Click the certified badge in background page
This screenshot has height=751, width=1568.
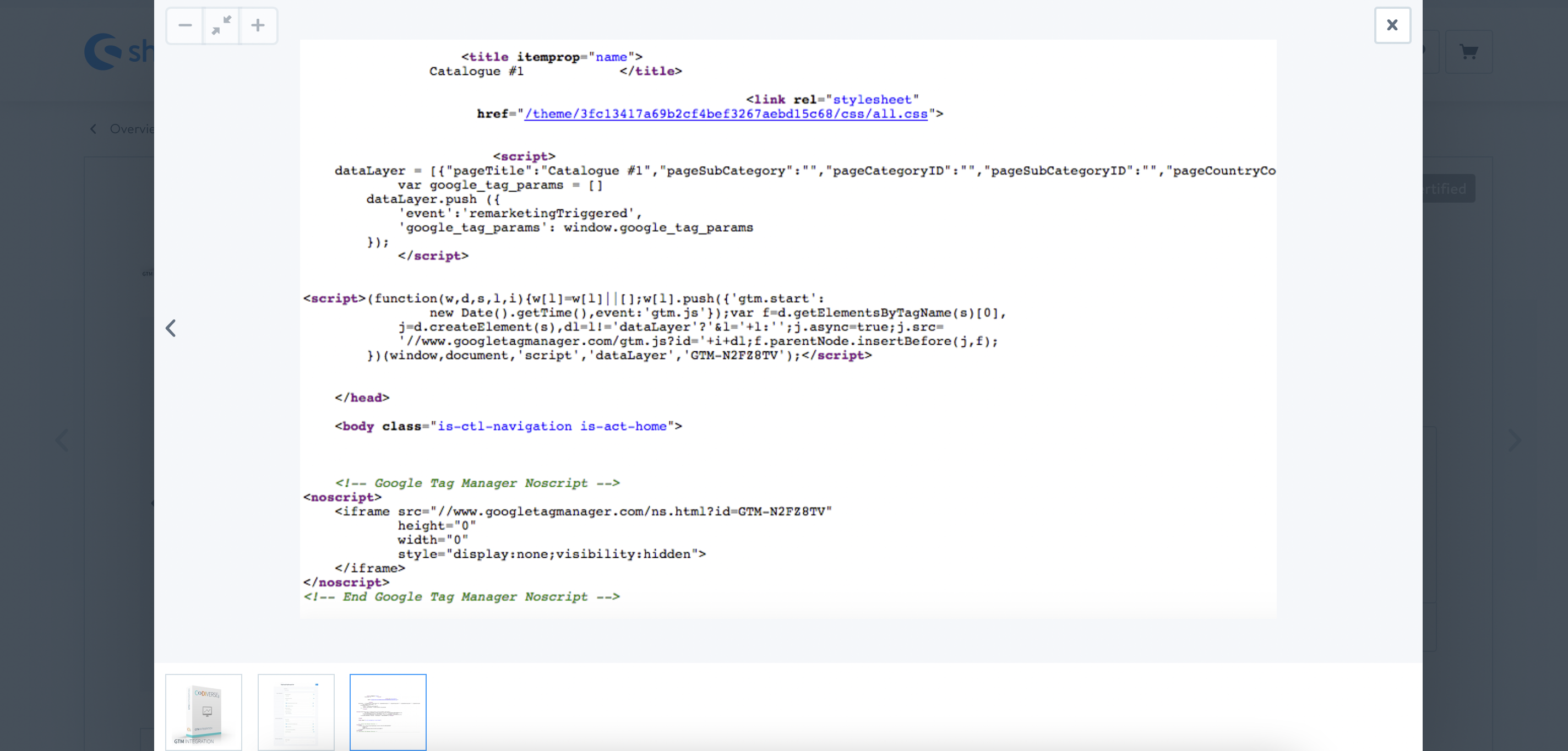1449,189
